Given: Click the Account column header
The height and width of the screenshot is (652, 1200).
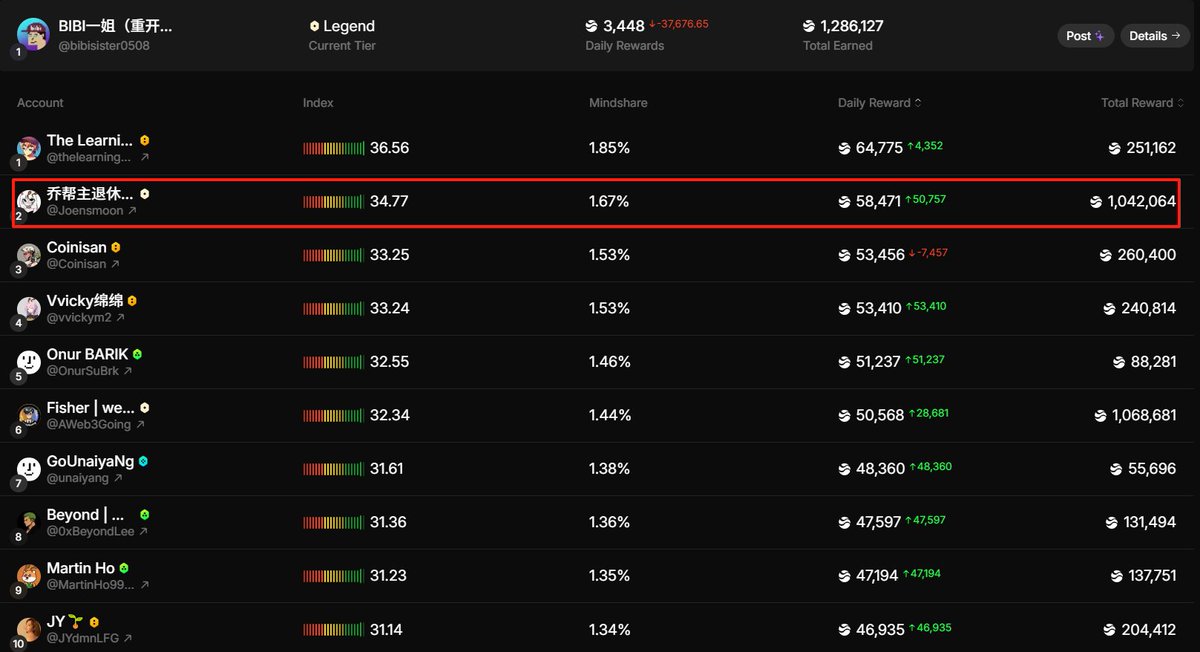Looking at the screenshot, I should click(40, 103).
